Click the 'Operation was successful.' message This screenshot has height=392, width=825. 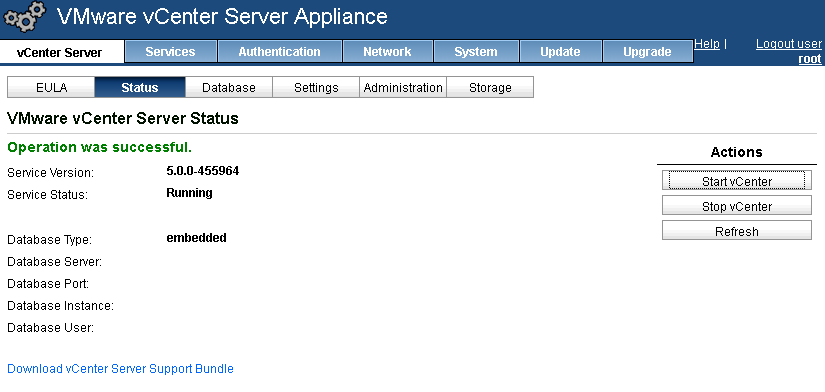click(x=99, y=147)
